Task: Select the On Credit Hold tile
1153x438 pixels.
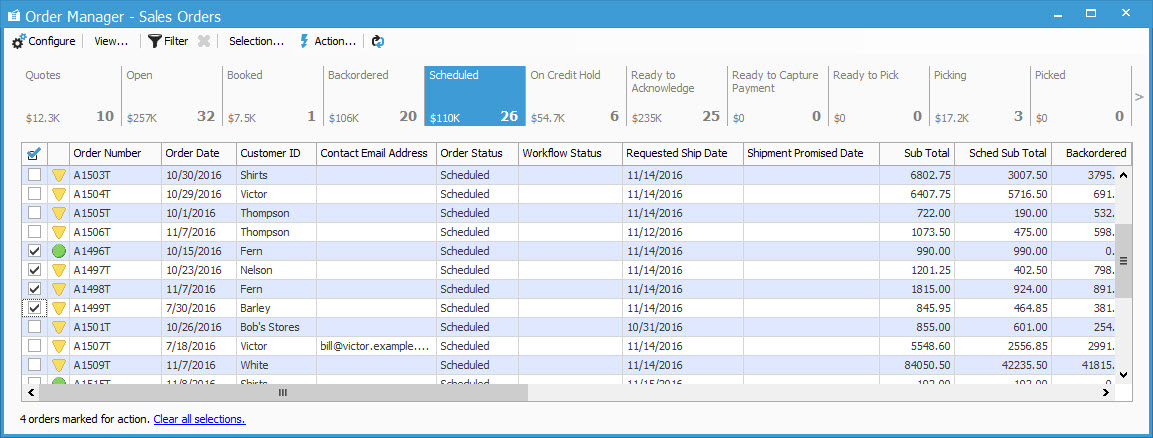Action: click(x=575, y=96)
